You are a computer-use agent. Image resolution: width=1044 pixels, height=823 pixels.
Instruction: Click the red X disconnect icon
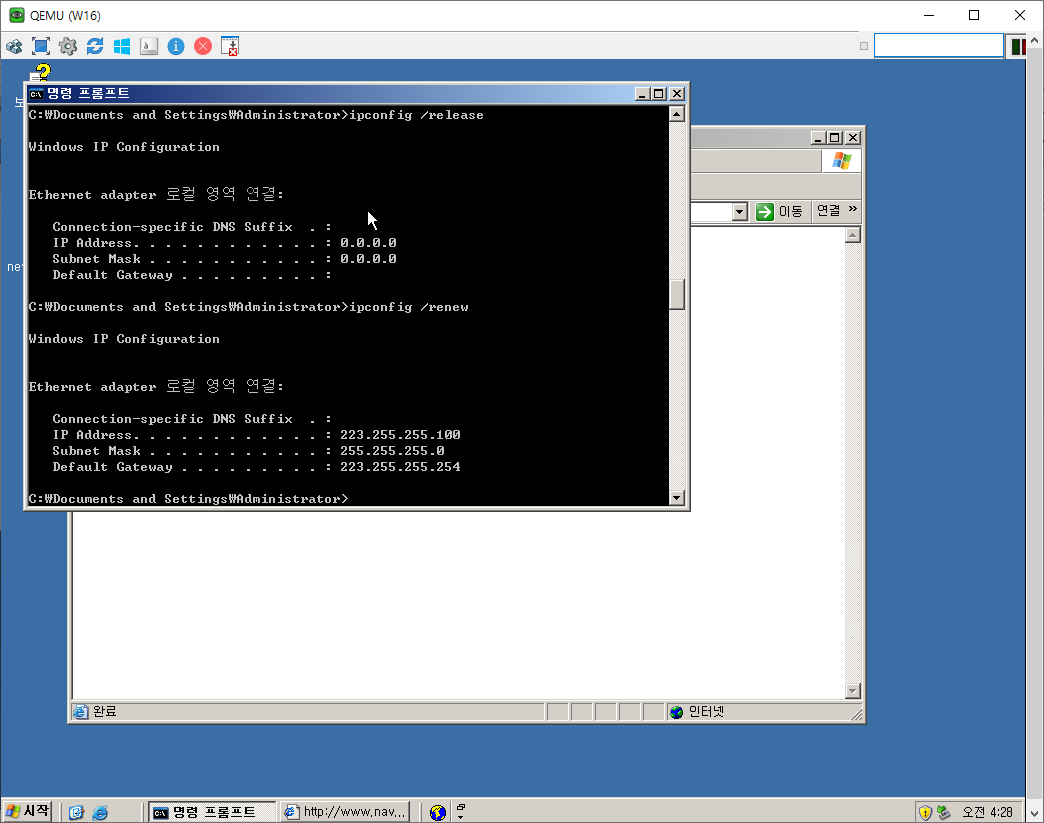pyautogui.click(x=203, y=47)
